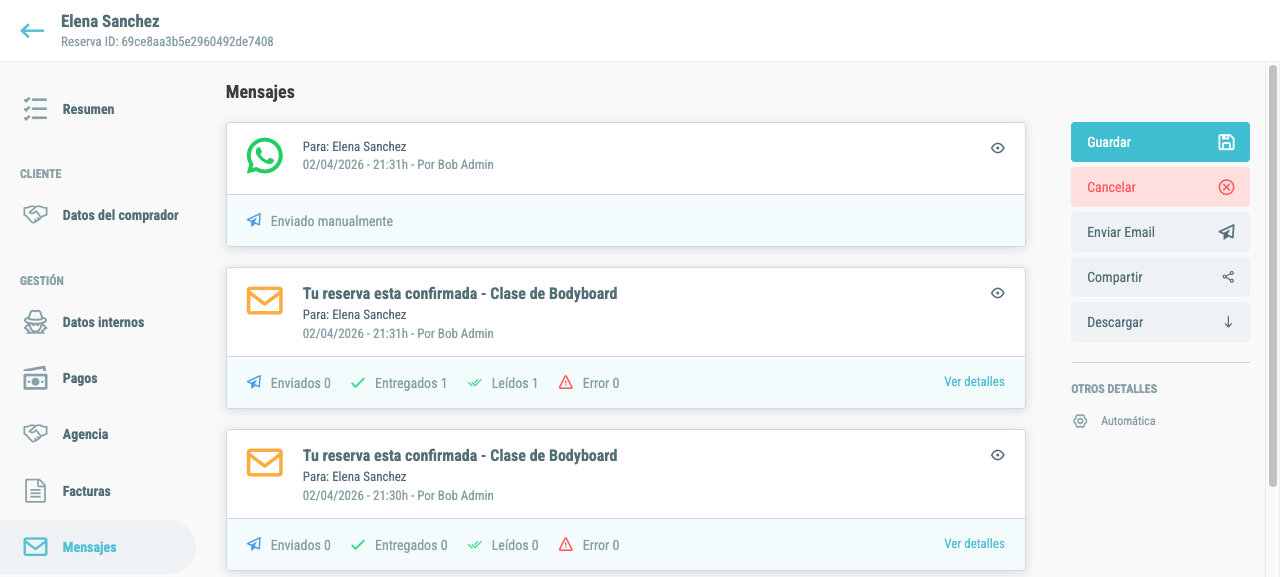Click the double-check icon beside Leídos 1
1280x577 pixels.
click(475, 383)
